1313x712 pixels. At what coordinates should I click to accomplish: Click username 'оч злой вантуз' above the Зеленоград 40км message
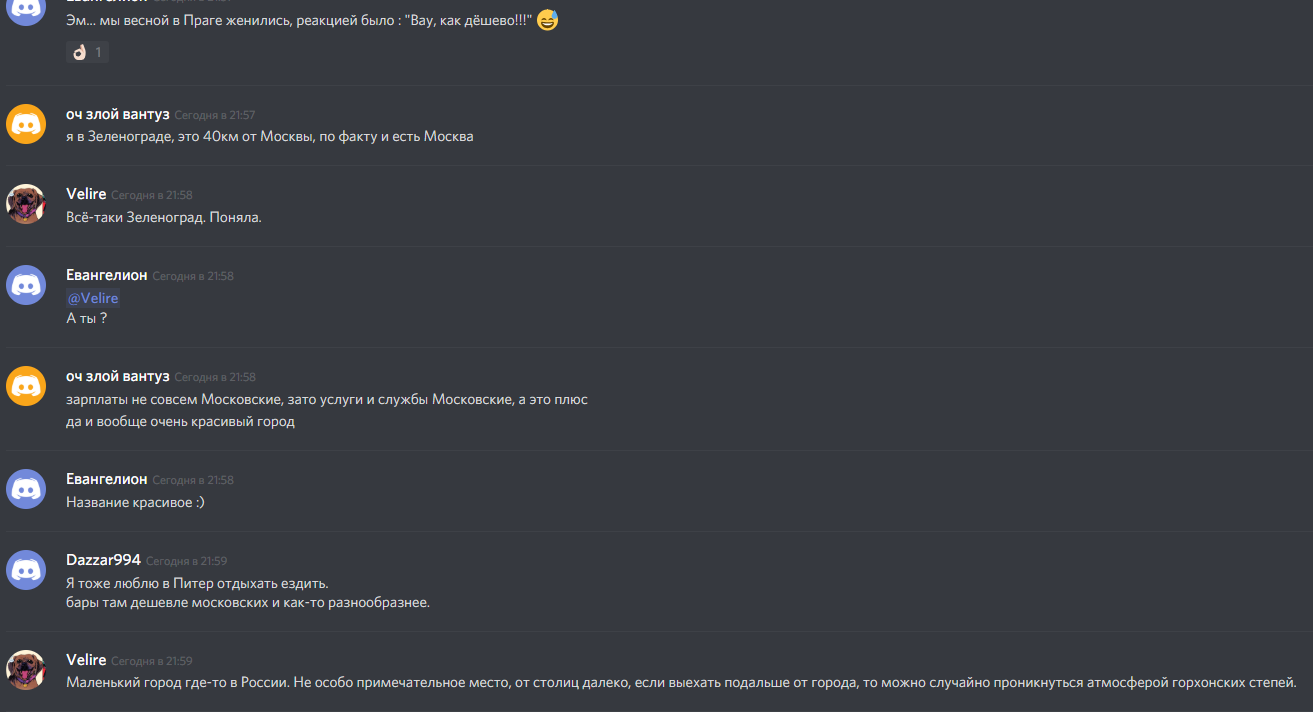(x=118, y=114)
